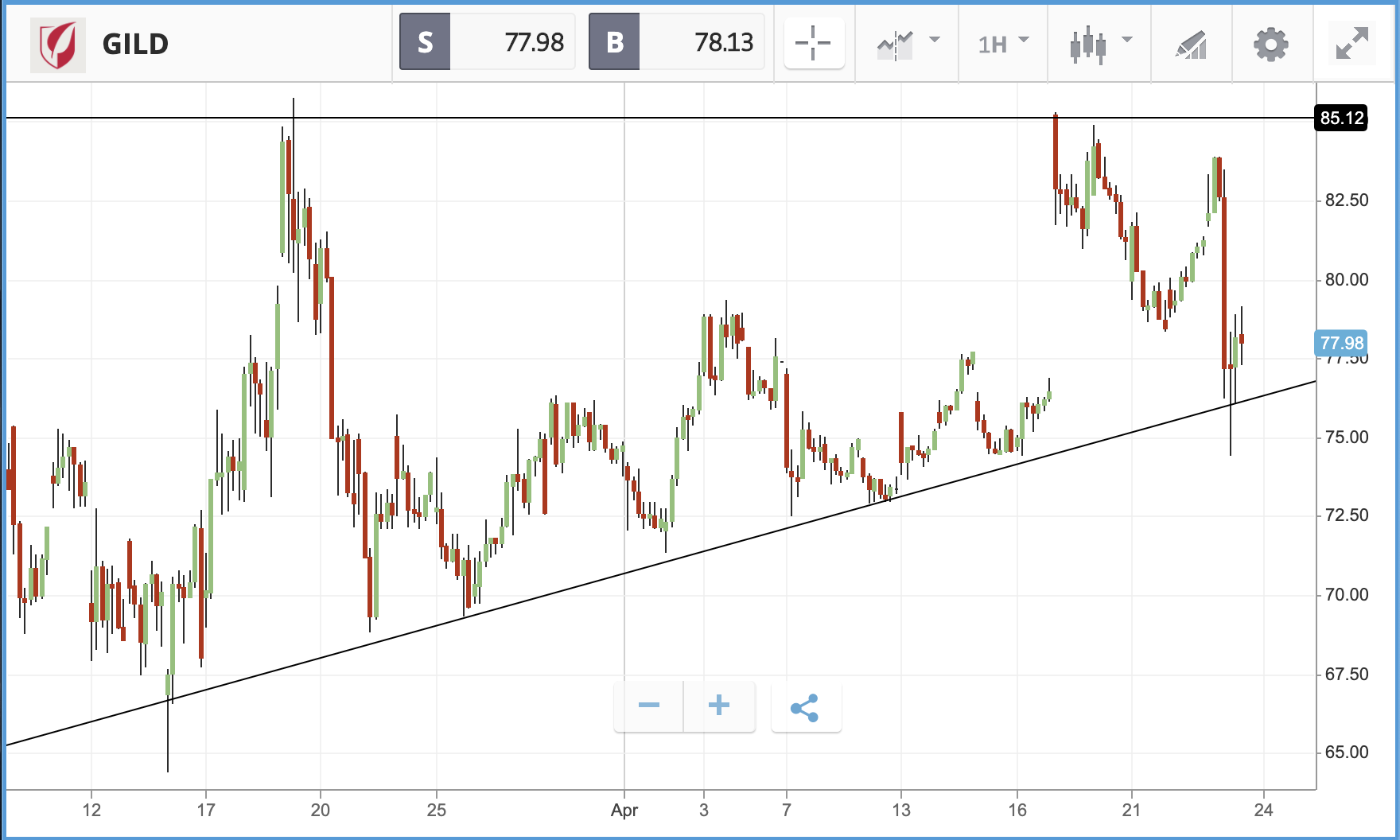
Task: Click the 82.50 price axis label
Action: pyautogui.click(x=1347, y=200)
